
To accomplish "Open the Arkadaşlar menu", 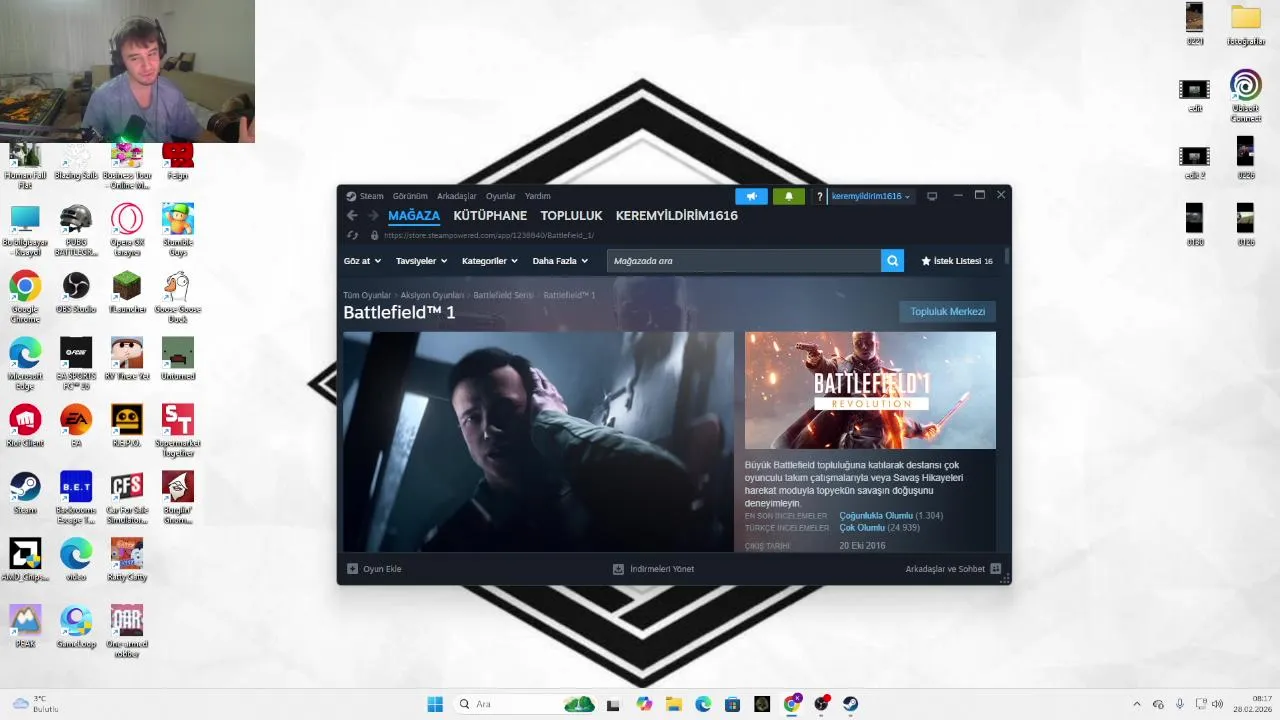I will click(x=457, y=196).
